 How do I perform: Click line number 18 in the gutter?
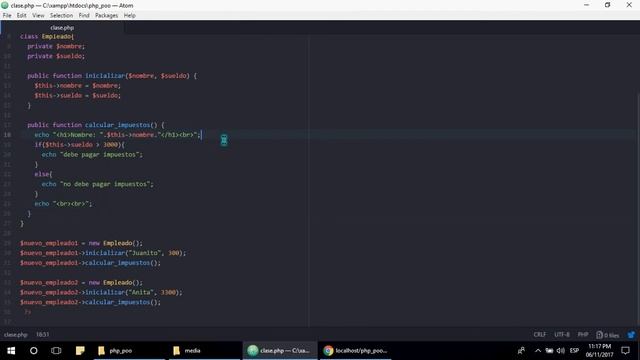tap(8, 135)
